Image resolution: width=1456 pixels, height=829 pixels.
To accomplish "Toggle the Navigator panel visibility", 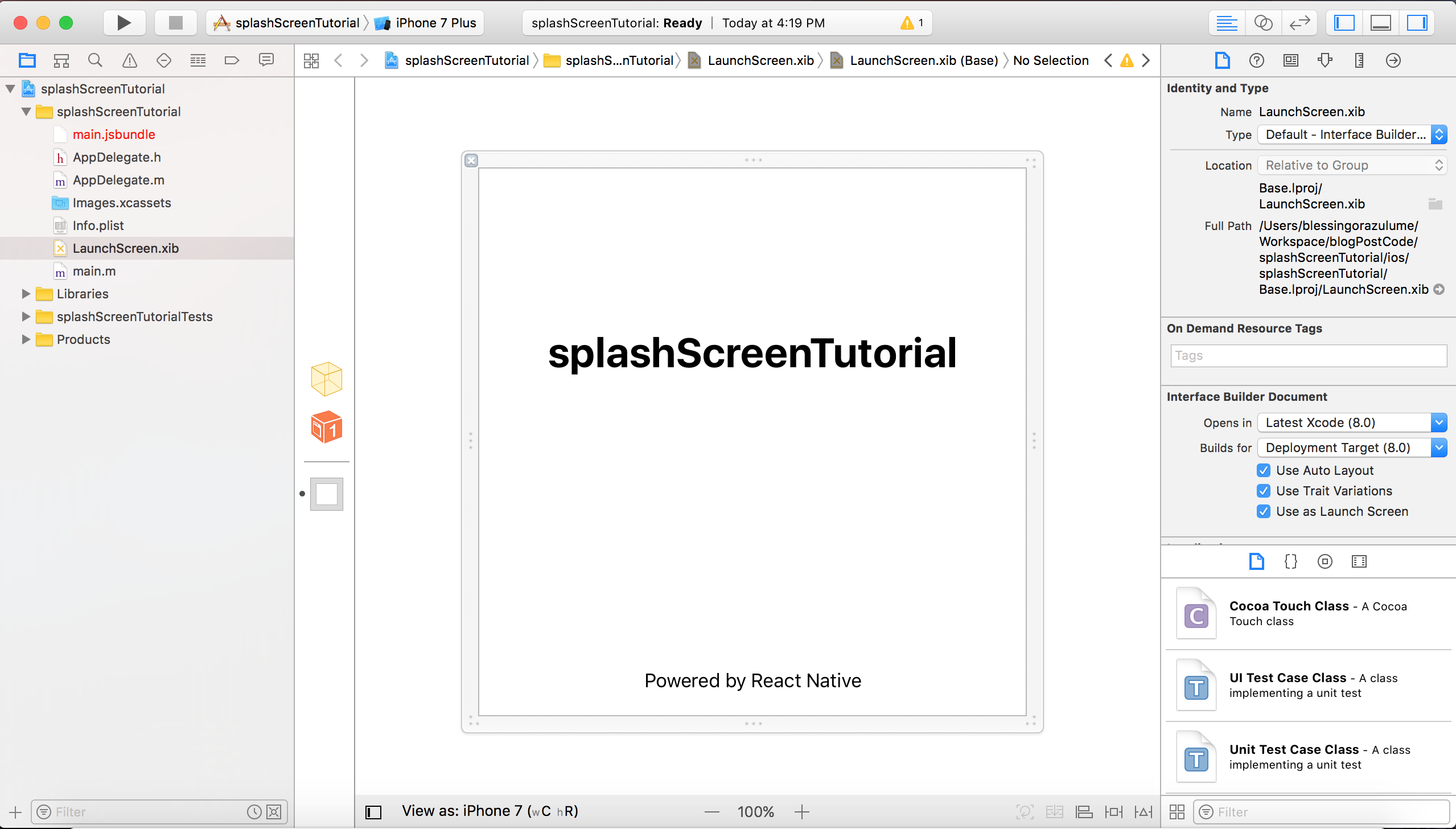I will (x=1344, y=23).
